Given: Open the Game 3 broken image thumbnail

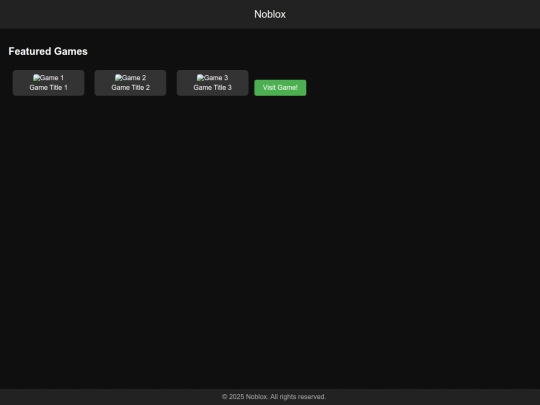Looking at the screenshot, I should click(x=212, y=78).
